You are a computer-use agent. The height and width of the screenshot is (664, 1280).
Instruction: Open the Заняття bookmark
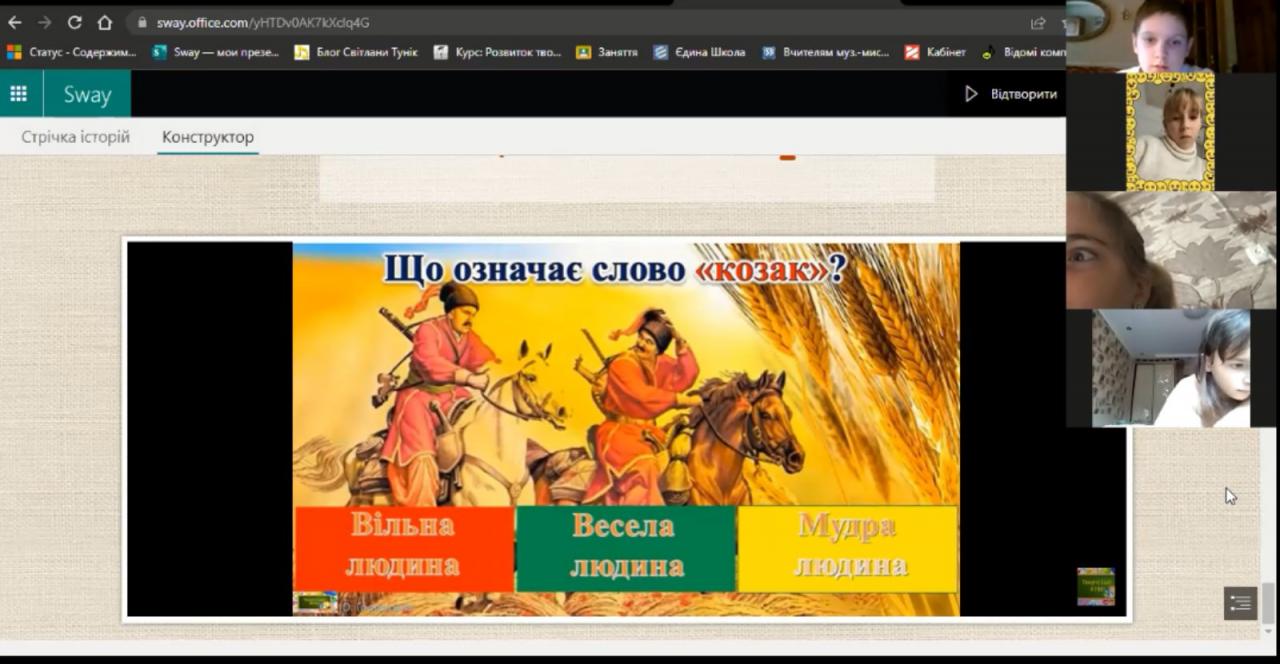[x=607, y=52]
